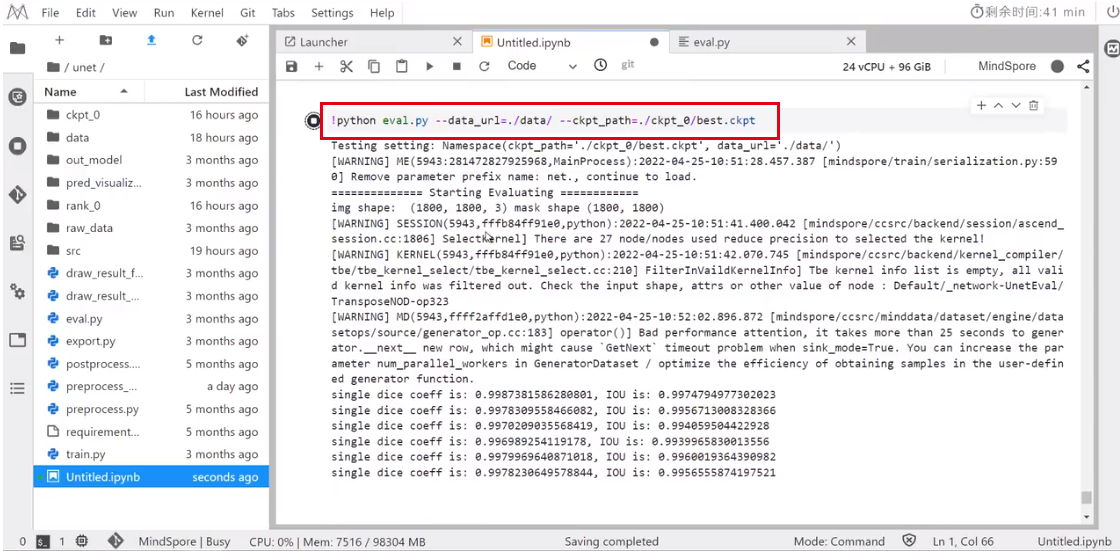Open the right sidebar panel icon

point(1111,49)
